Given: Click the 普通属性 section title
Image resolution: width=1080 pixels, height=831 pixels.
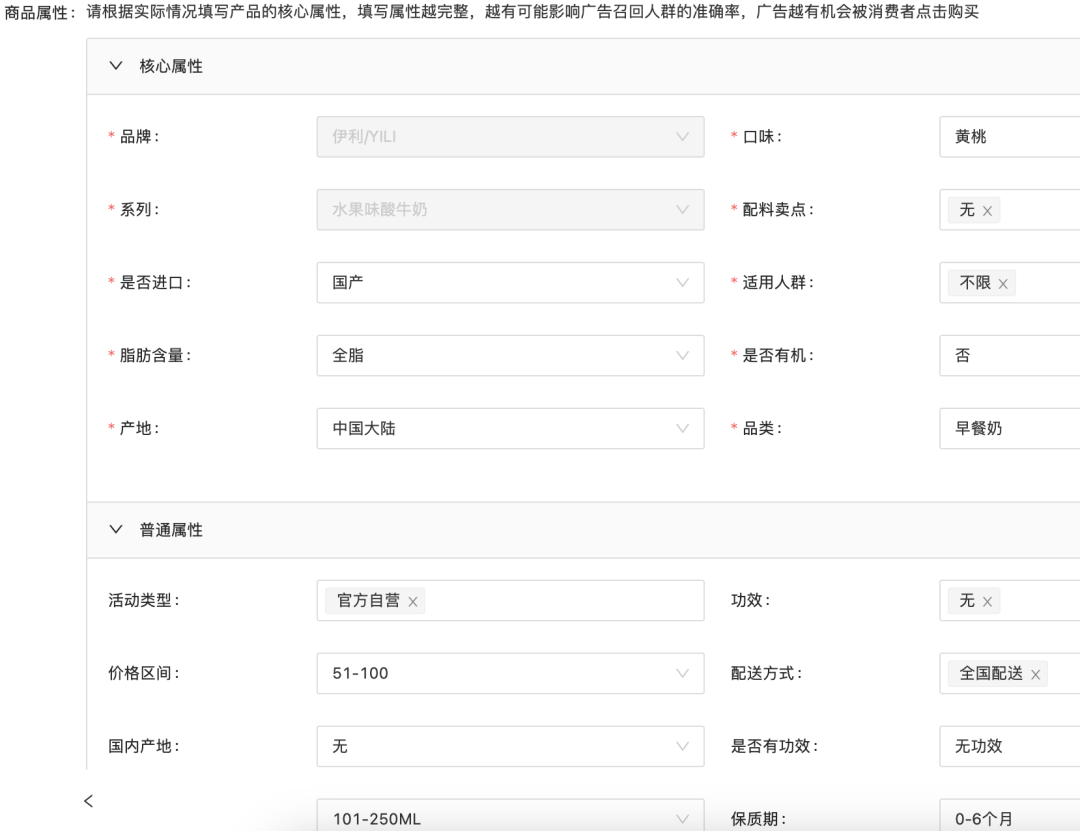Looking at the screenshot, I should point(171,530).
